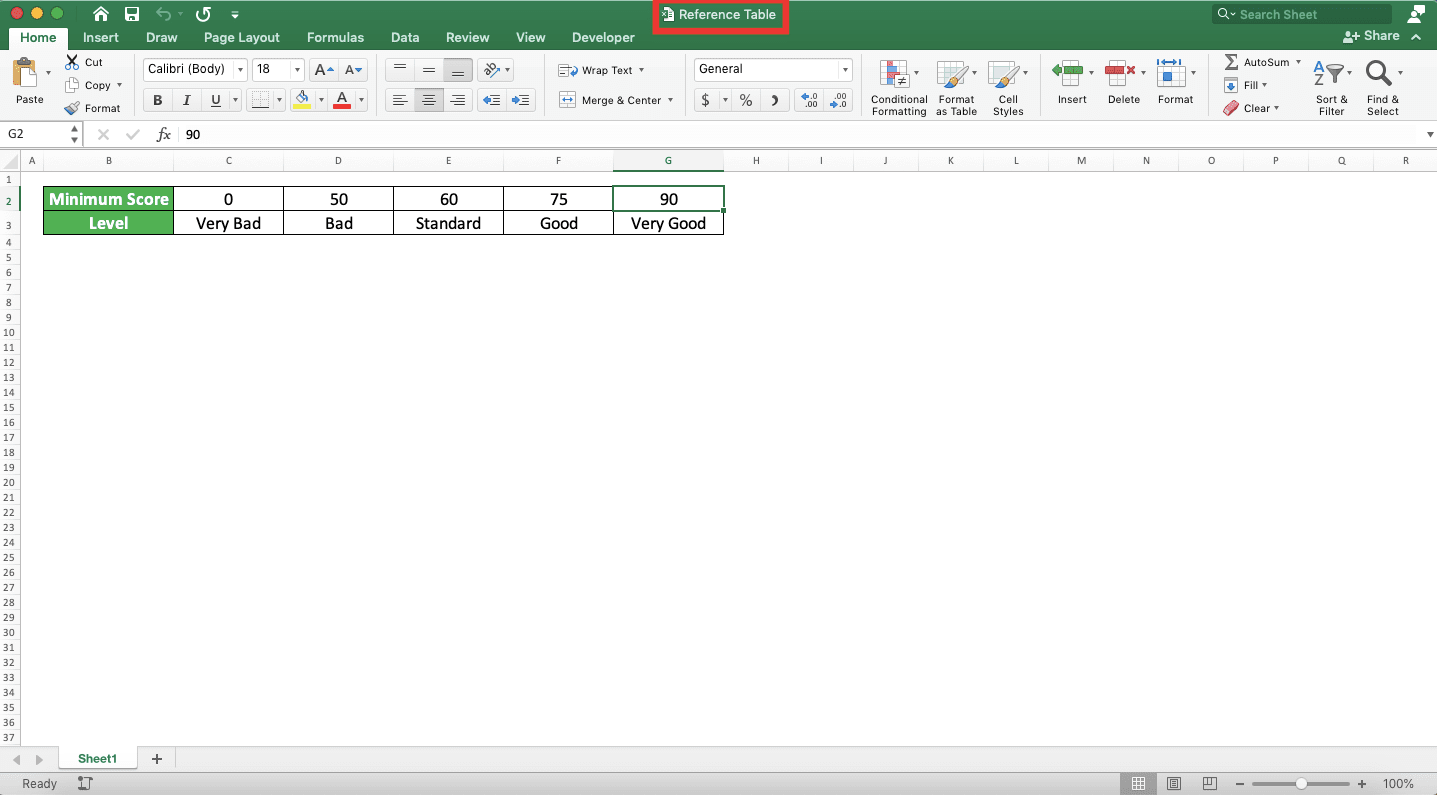This screenshot has width=1437, height=795.
Task: Paste clipboard contents
Action: 30,81
